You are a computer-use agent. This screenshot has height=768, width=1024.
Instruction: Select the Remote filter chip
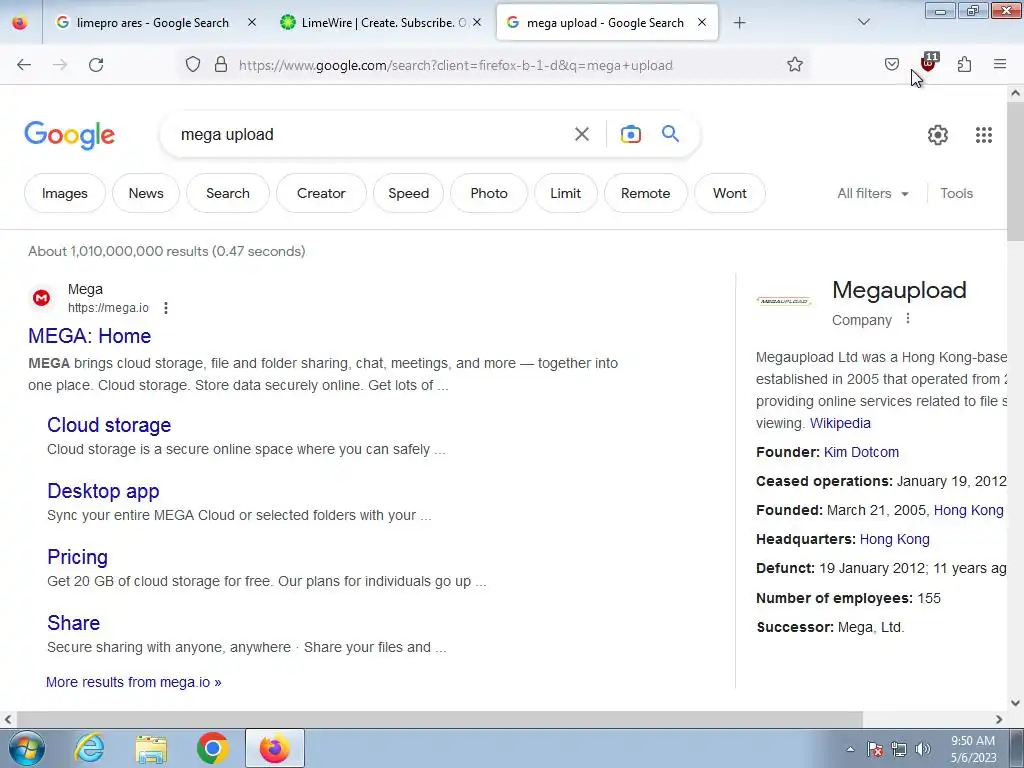[646, 193]
